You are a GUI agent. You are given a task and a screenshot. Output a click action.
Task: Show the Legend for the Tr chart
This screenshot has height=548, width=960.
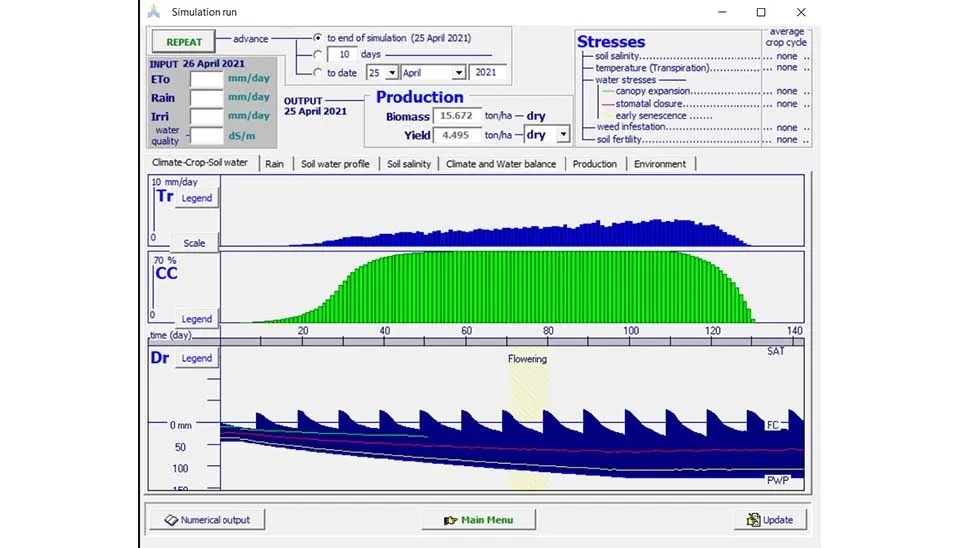[x=196, y=198]
